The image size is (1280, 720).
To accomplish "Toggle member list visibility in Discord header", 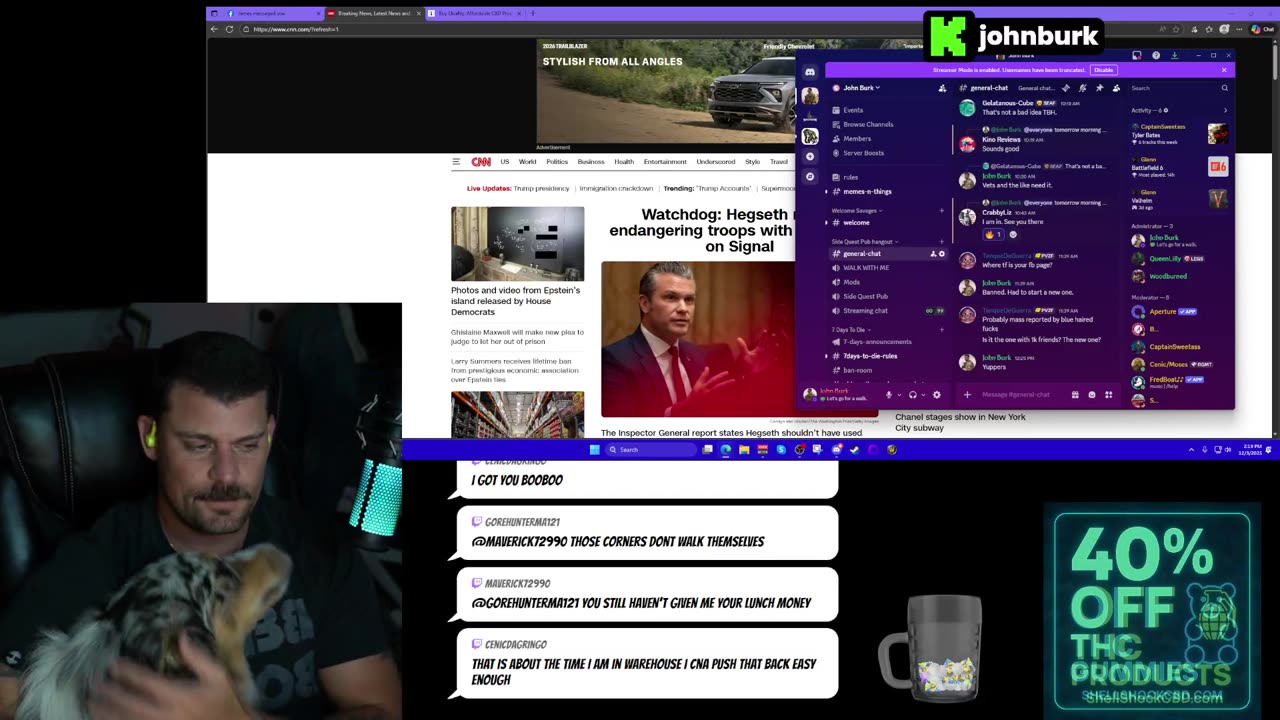I will click(1116, 88).
